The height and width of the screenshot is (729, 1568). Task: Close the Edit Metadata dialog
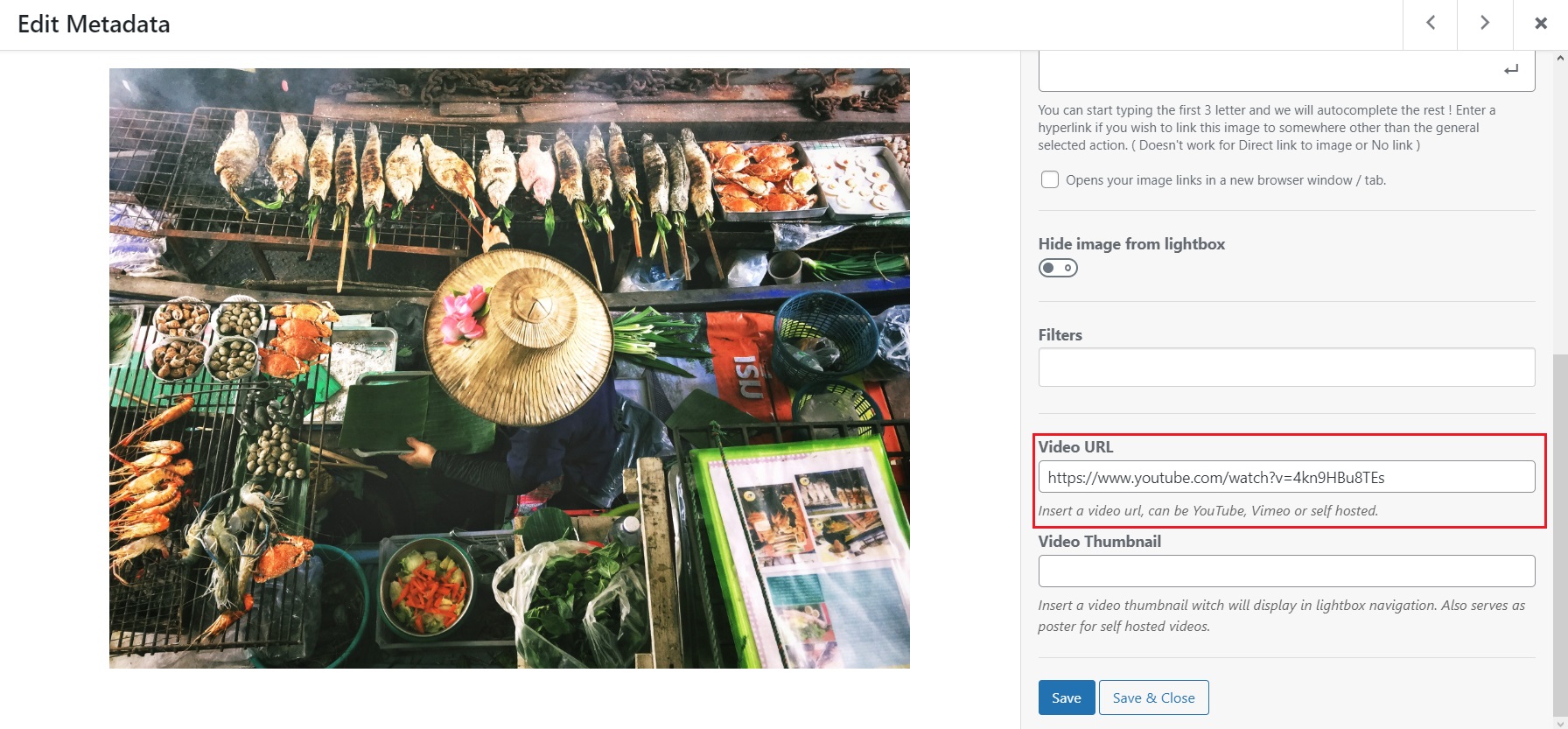tap(1541, 24)
